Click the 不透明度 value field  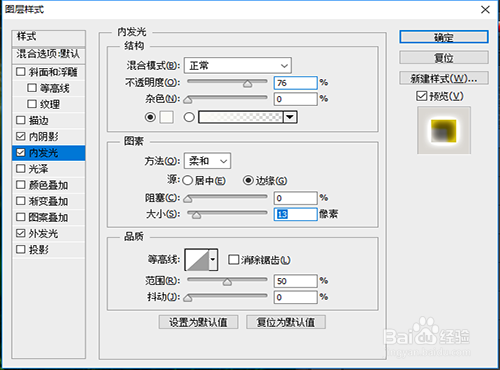click(x=295, y=83)
